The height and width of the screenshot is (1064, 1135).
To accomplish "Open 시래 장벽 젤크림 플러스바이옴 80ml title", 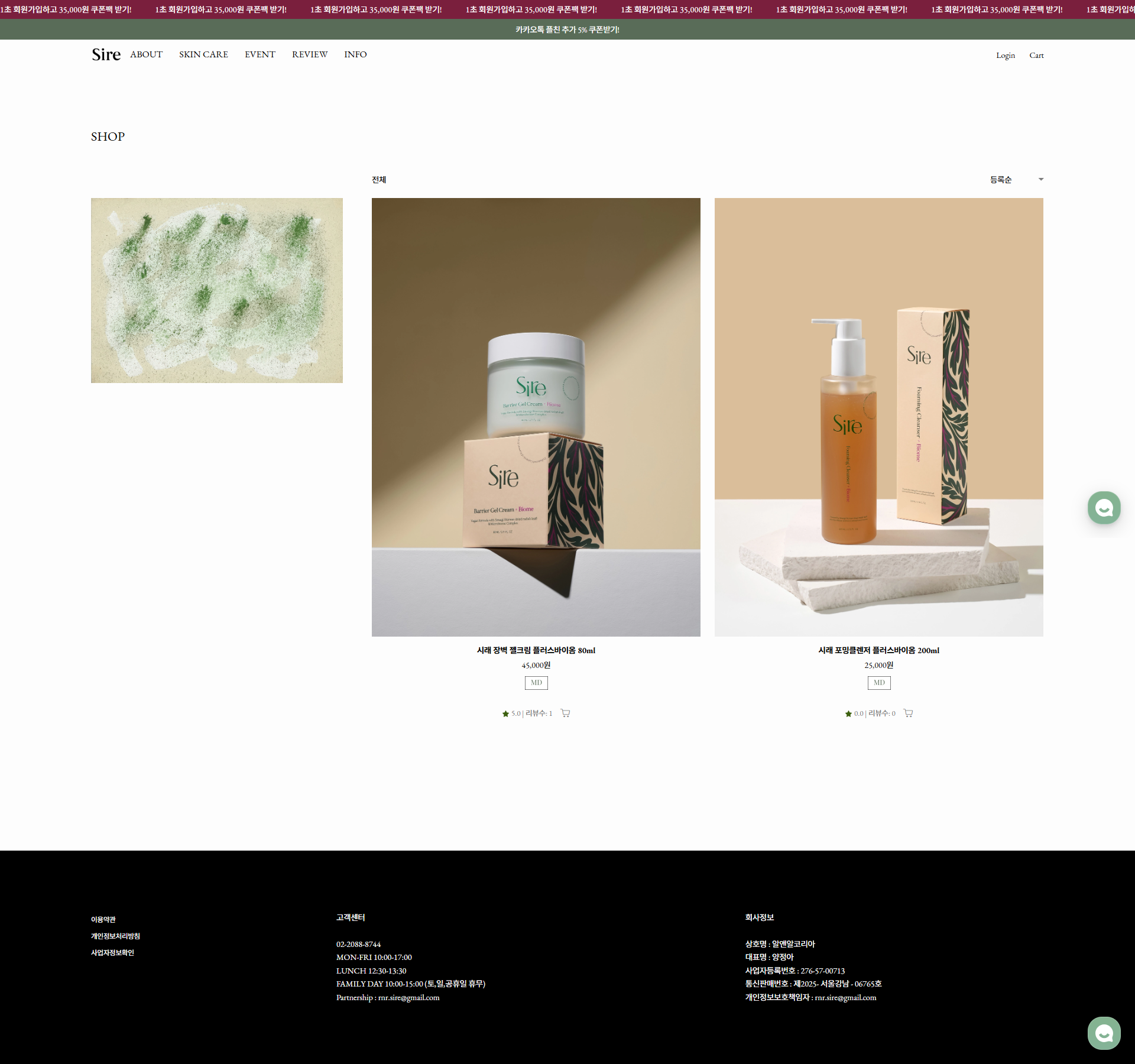I will [x=536, y=650].
